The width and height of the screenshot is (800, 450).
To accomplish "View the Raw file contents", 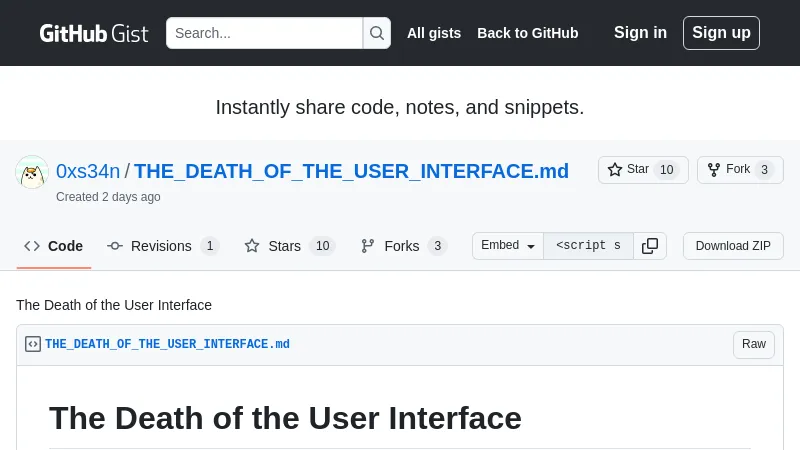I will (x=754, y=344).
